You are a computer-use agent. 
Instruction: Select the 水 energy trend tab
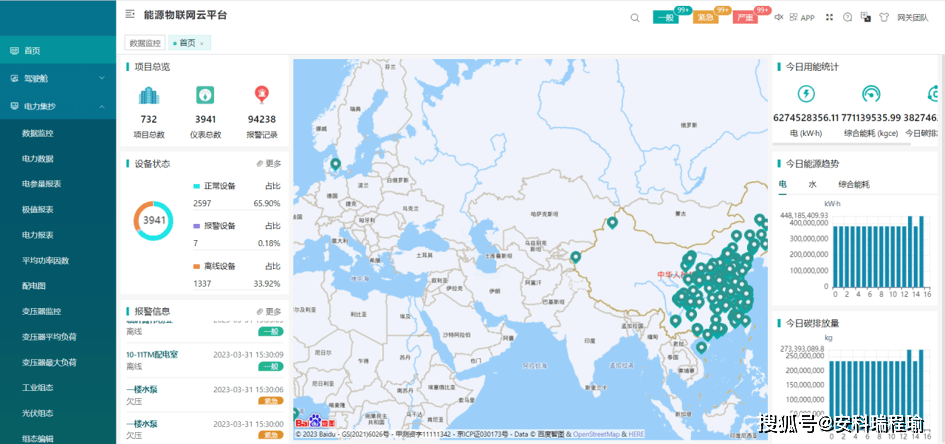tap(812, 184)
